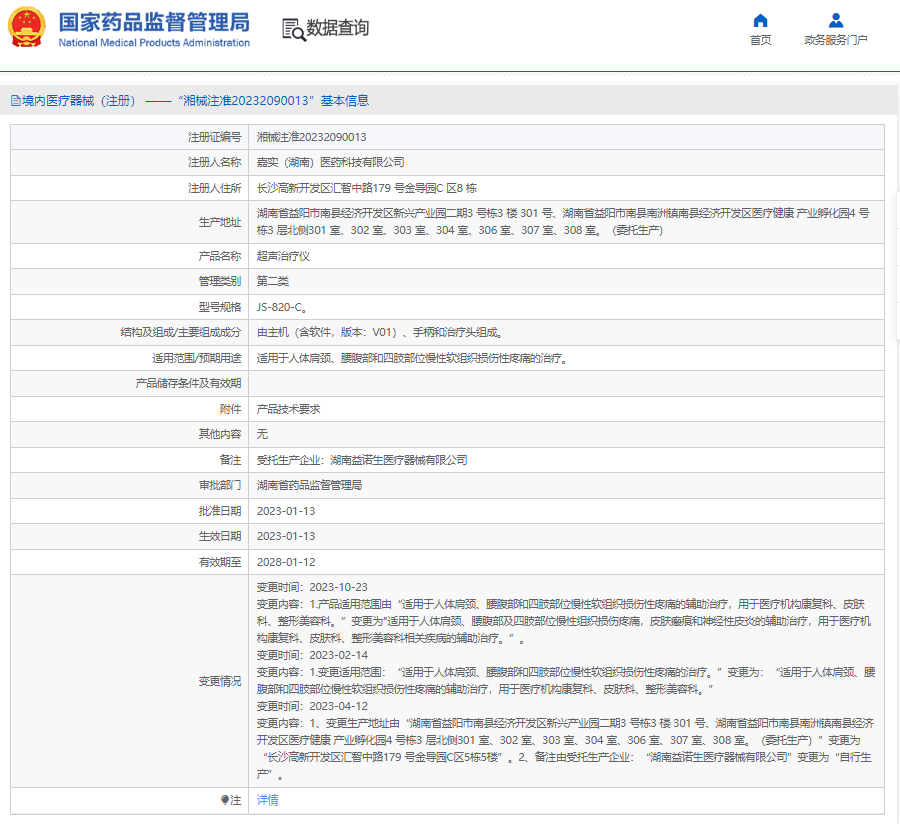Select the 数据查询 heading text
900x824 pixels.
[338, 28]
